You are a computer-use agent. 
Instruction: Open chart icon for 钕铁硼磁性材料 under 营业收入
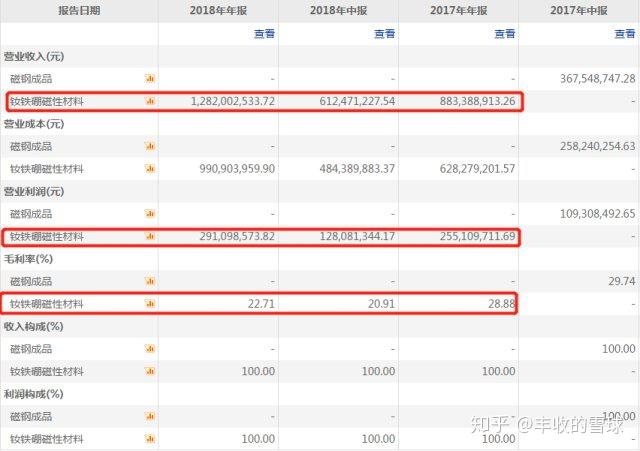click(150, 100)
